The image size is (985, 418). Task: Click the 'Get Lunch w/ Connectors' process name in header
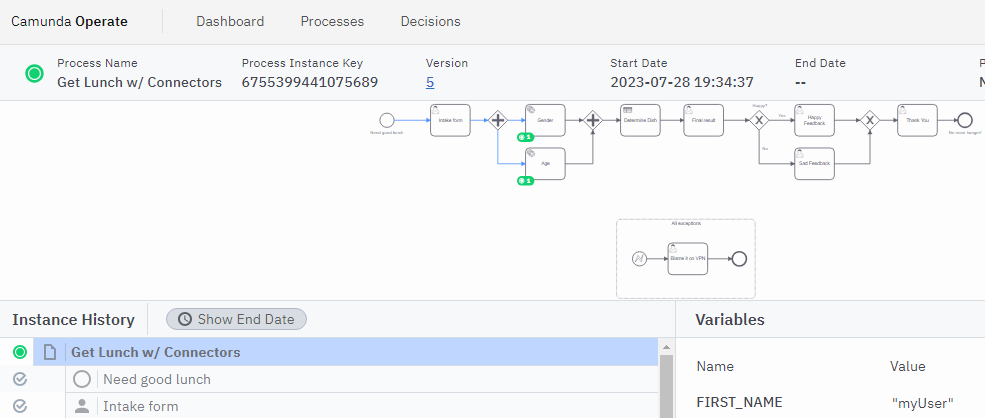(x=139, y=82)
